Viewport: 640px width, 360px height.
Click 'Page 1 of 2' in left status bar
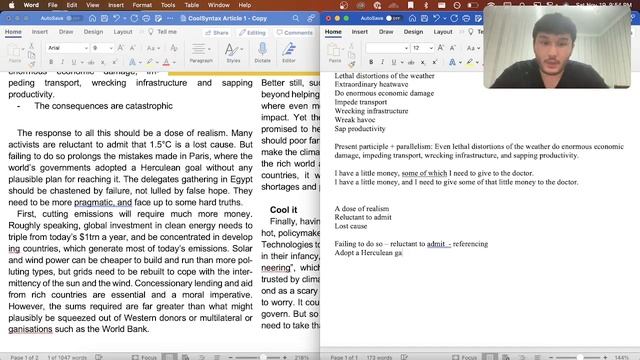point(24,357)
